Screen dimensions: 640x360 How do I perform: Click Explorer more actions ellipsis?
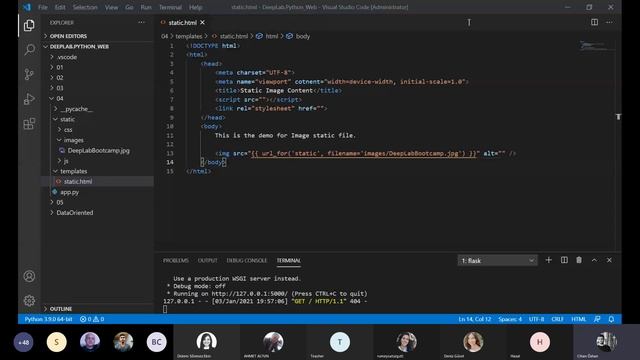coord(141,22)
